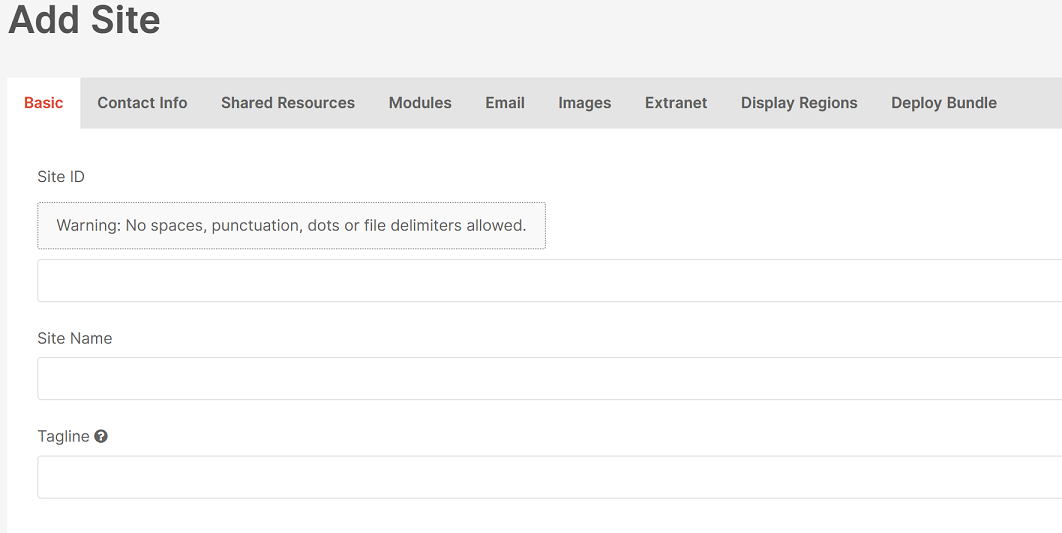Screen dimensions: 1062x533
Task: Click empty tab strip after Deploy Bundle
Action: (1038, 103)
